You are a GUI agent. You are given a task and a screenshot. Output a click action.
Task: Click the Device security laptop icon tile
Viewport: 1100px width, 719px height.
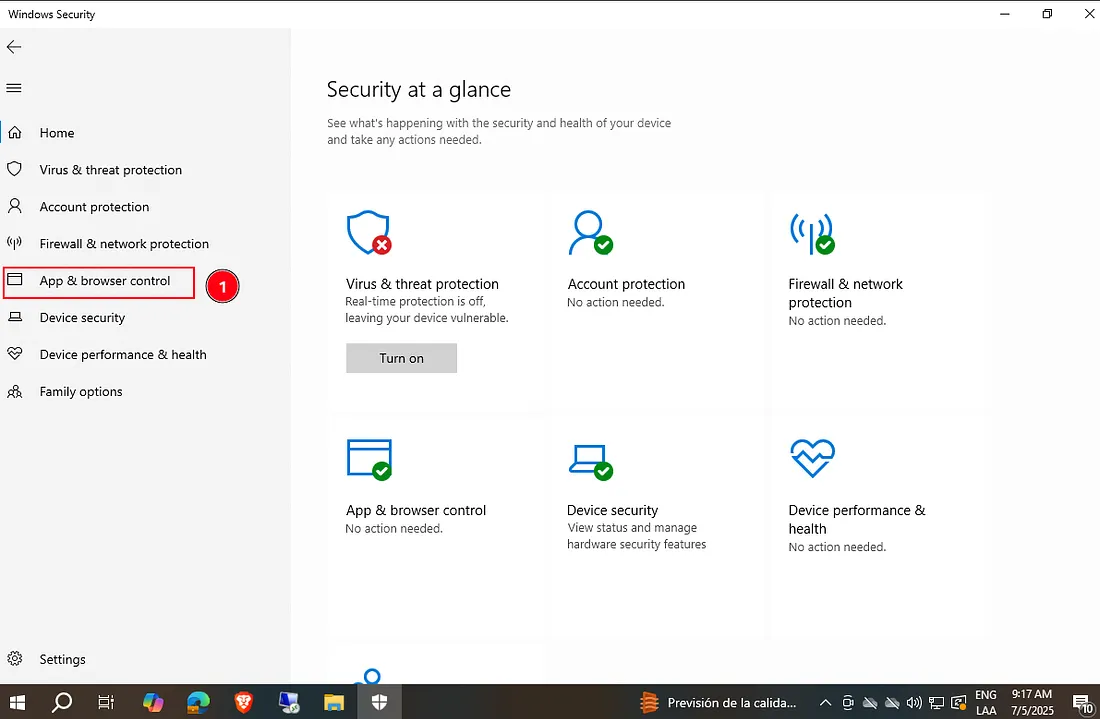[590, 462]
